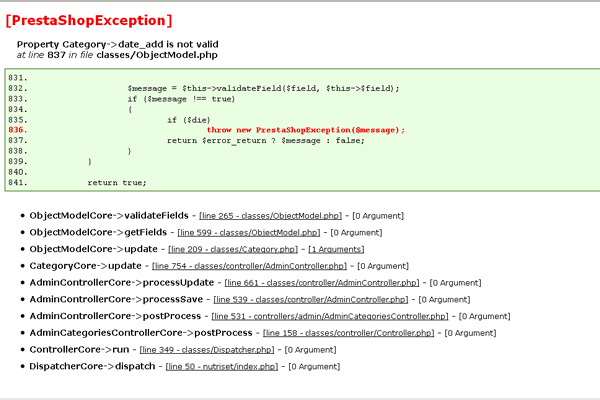Screen dimensions: 600x400
Task: Click 'at line 837 in file classes/ObjectModel.php'
Action: [117, 55]
